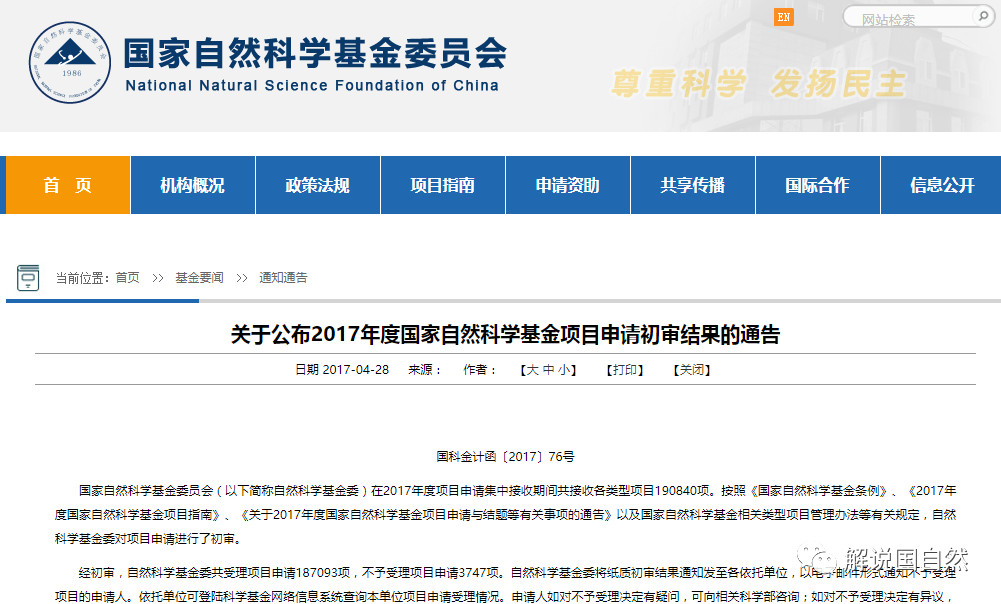Click the 打印 print link
The width and height of the screenshot is (1001, 604).
(625, 370)
